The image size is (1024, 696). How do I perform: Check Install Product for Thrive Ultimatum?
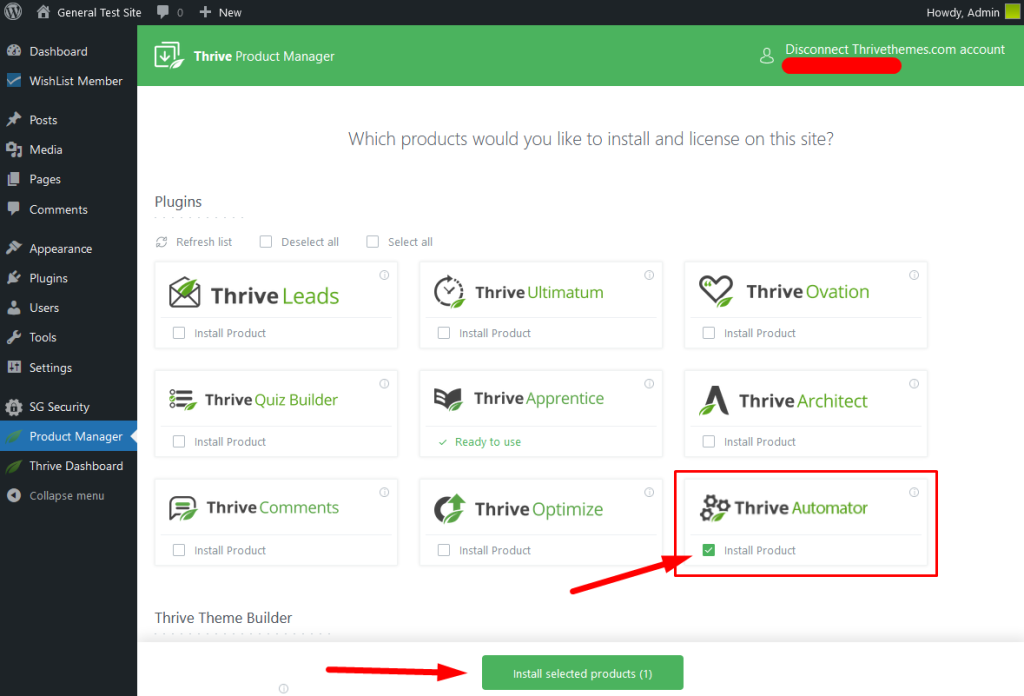point(444,333)
